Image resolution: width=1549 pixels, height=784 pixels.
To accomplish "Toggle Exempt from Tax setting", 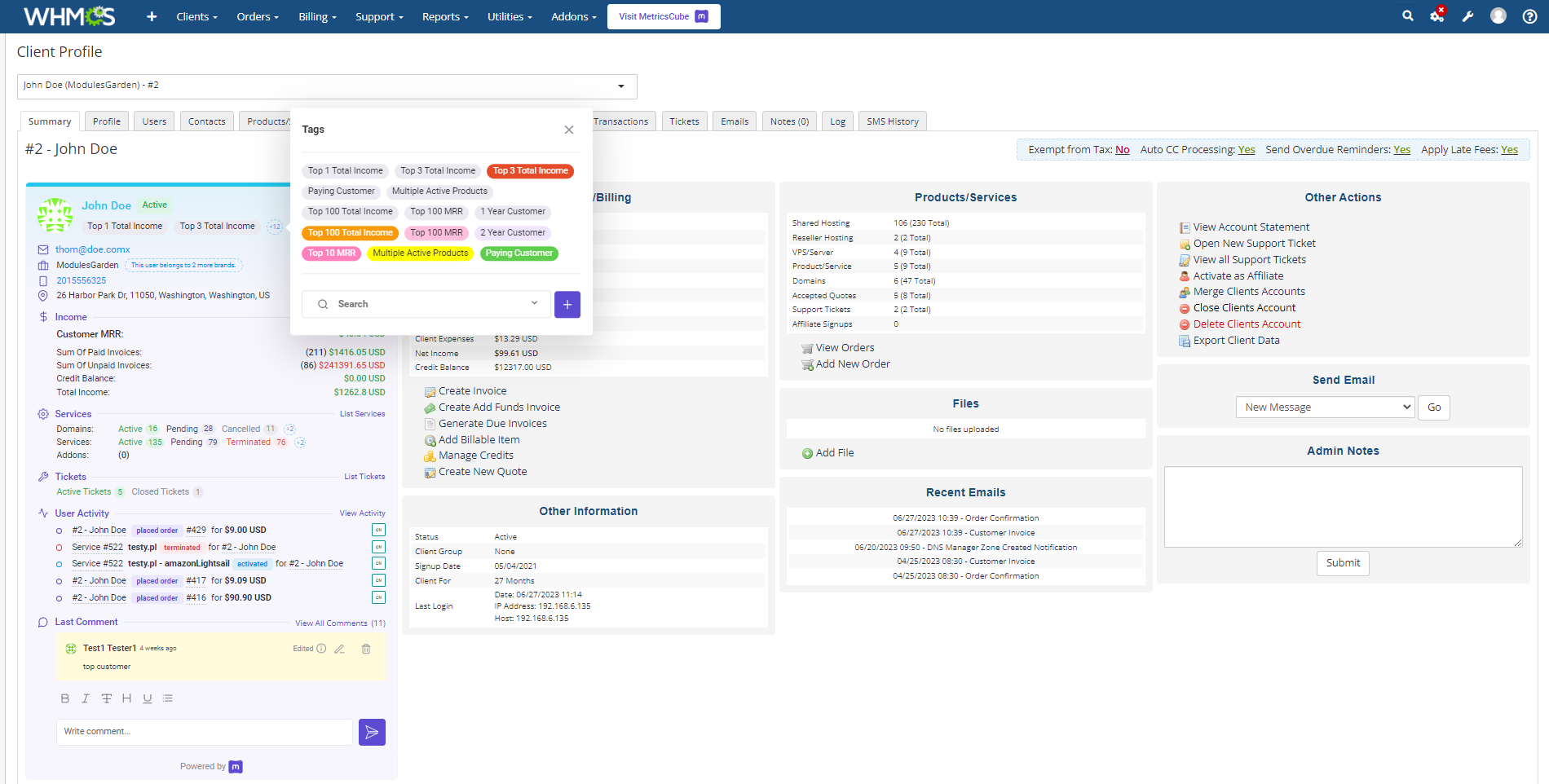I will click(1122, 150).
